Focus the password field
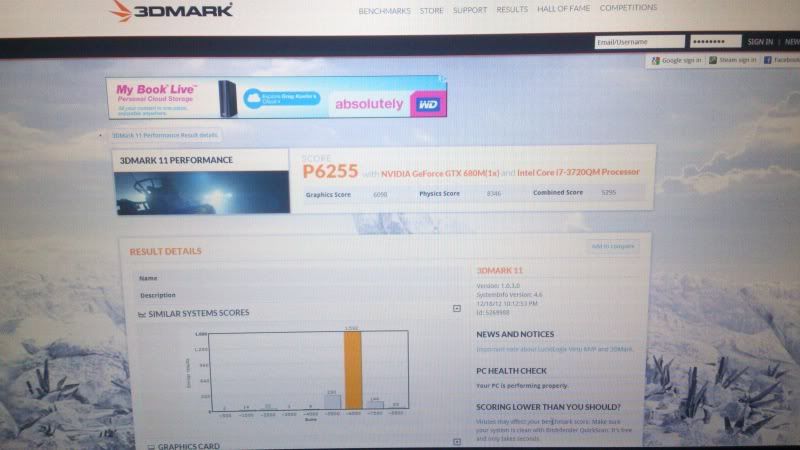 [715, 41]
